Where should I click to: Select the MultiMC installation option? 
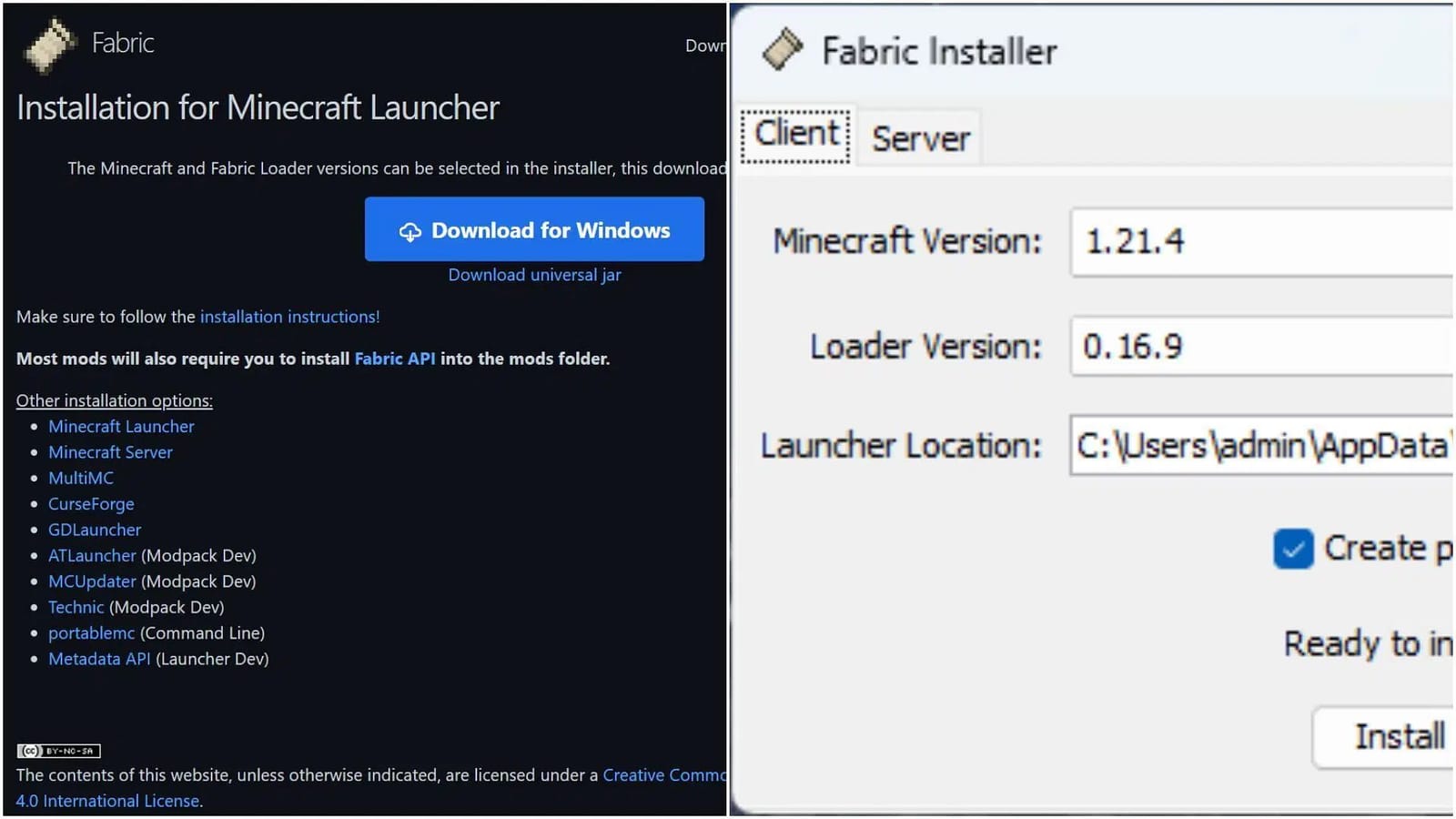pos(80,477)
